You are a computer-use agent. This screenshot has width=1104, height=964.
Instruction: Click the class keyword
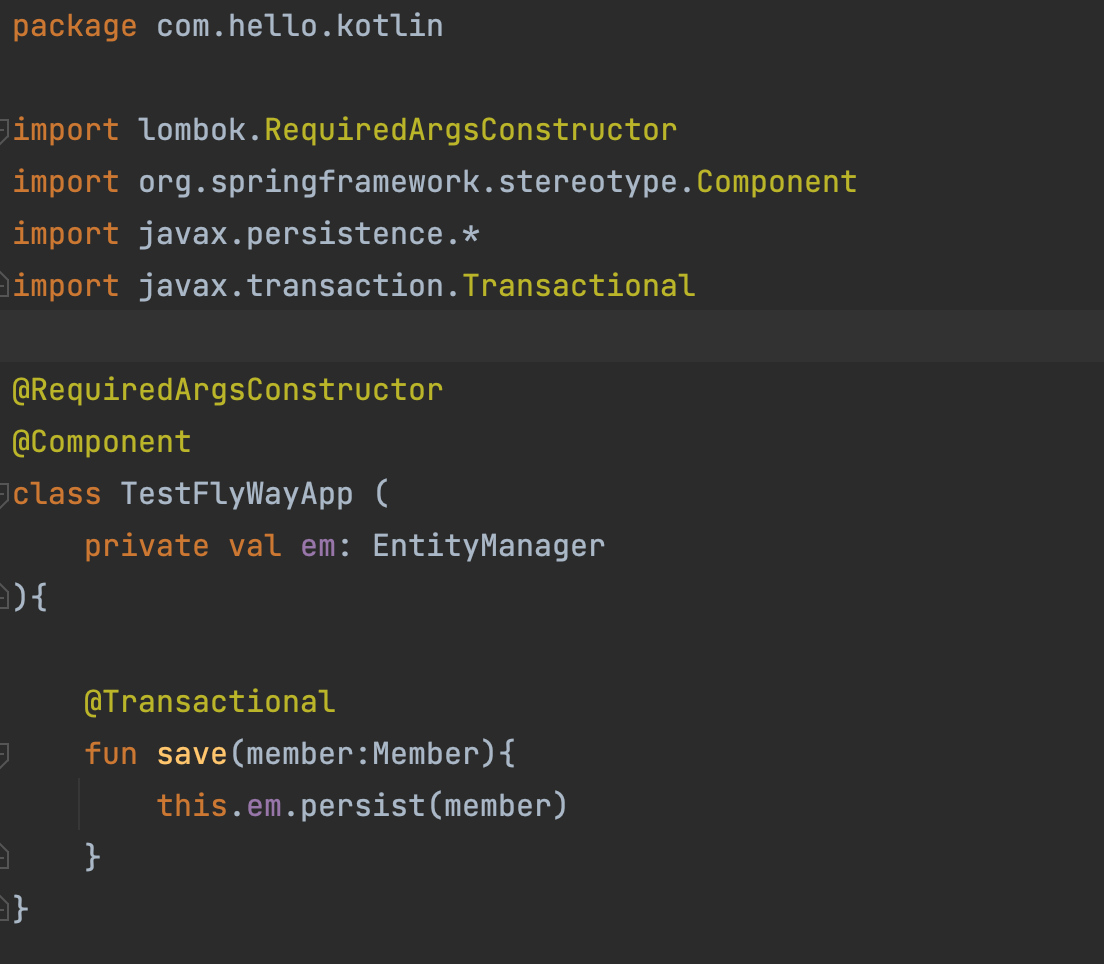click(x=57, y=494)
